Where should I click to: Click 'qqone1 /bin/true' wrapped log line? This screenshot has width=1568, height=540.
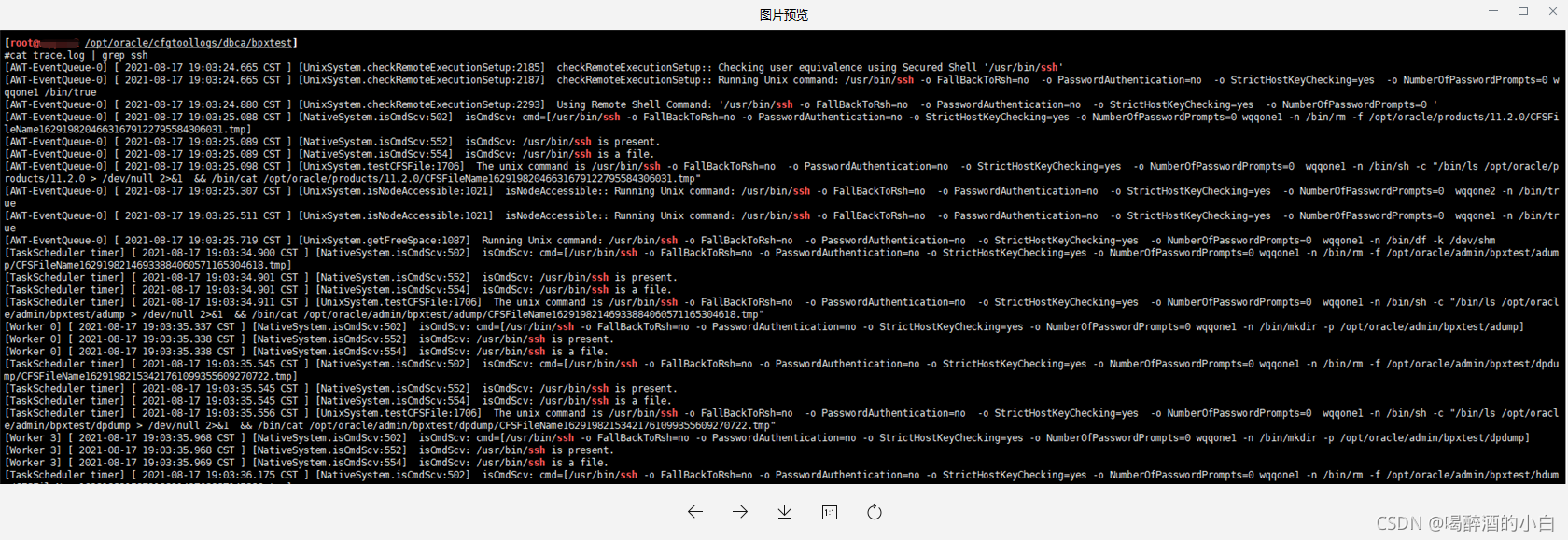(x=50, y=92)
